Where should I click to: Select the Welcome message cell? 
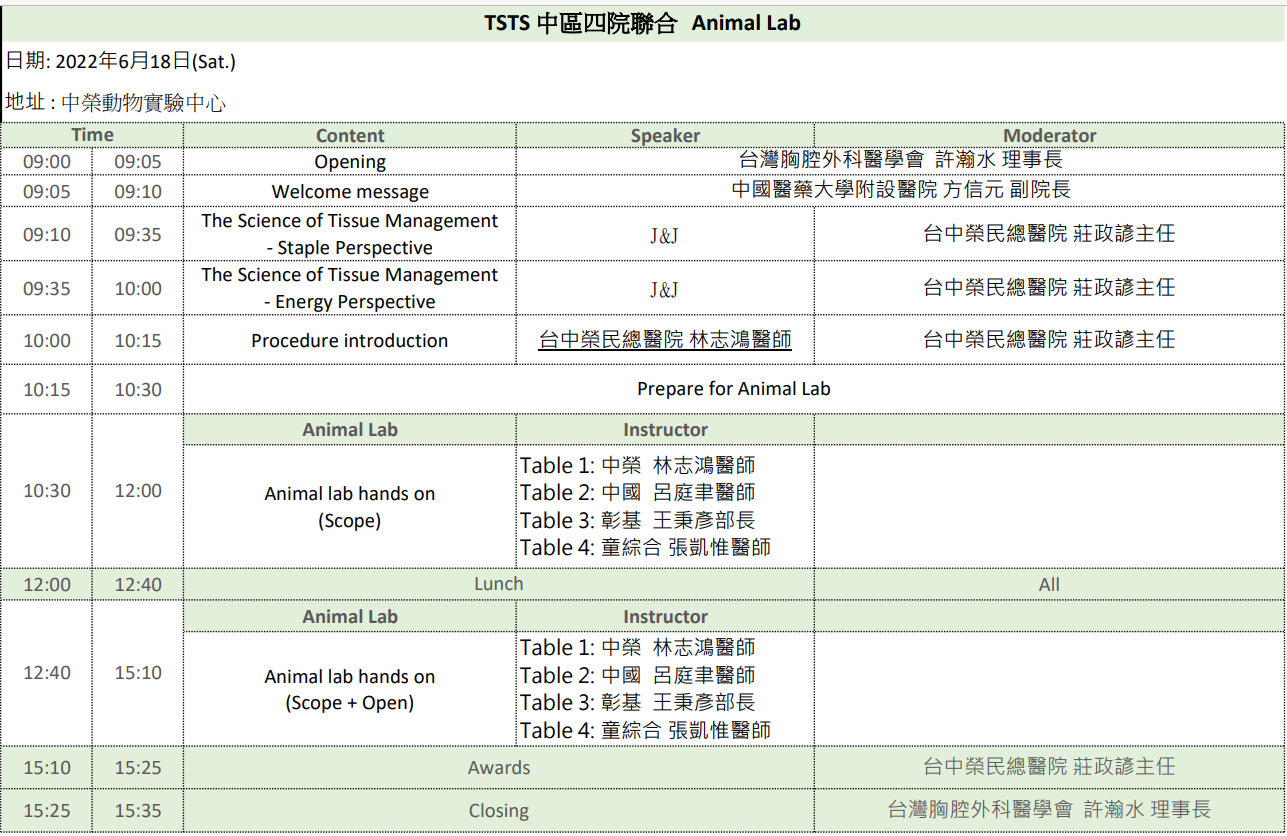pos(350,192)
